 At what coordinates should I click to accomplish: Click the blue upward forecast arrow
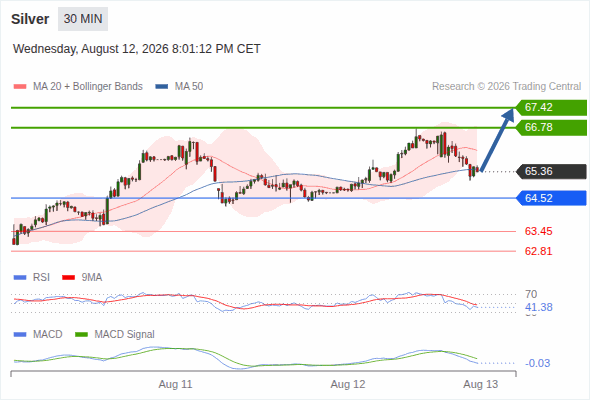497,140
